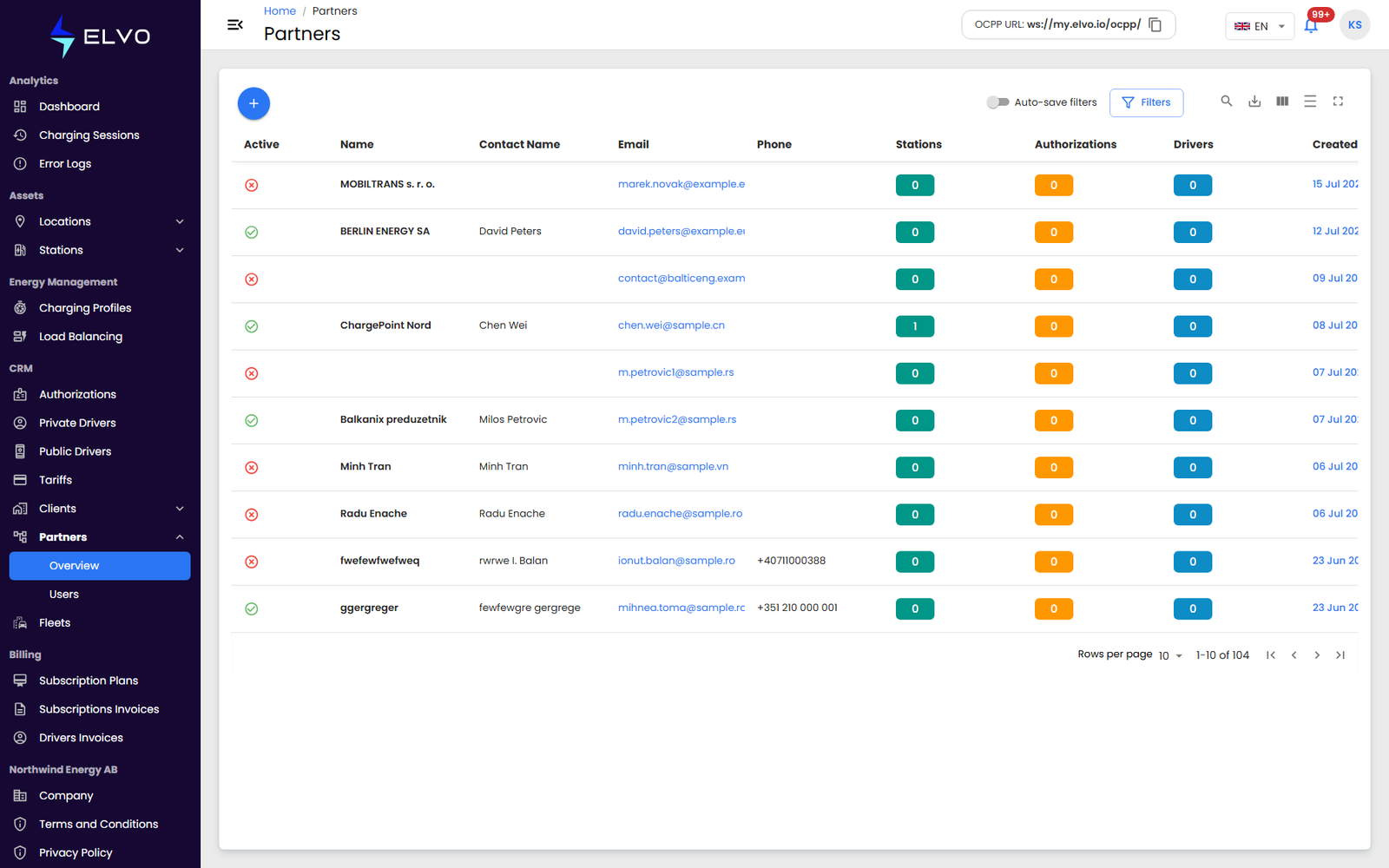Toggle fullscreen table view
1389x868 pixels.
(1338, 102)
